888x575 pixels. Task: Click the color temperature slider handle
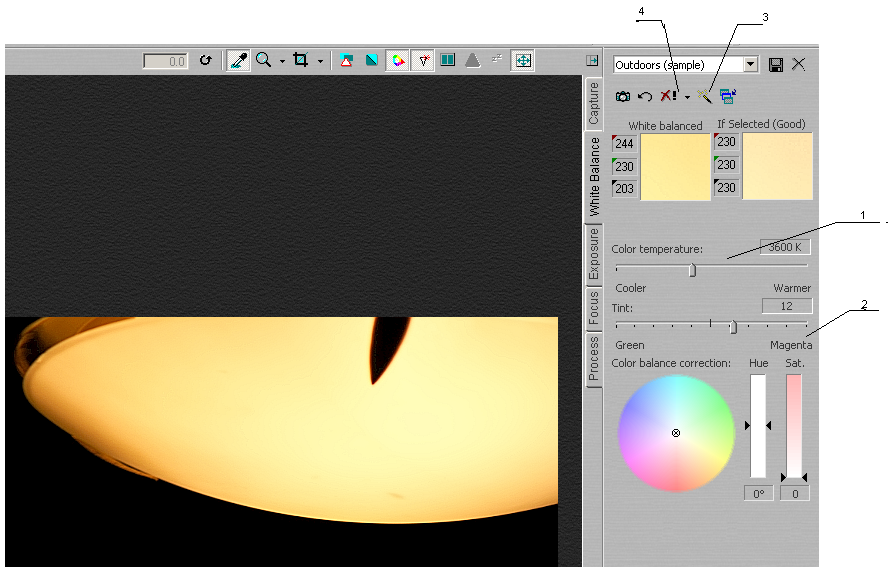[x=692, y=270]
